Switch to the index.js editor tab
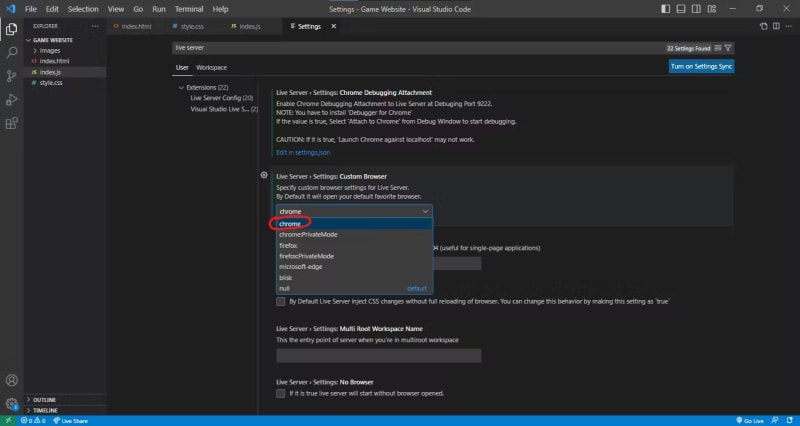The image size is (800, 426). pos(250,26)
